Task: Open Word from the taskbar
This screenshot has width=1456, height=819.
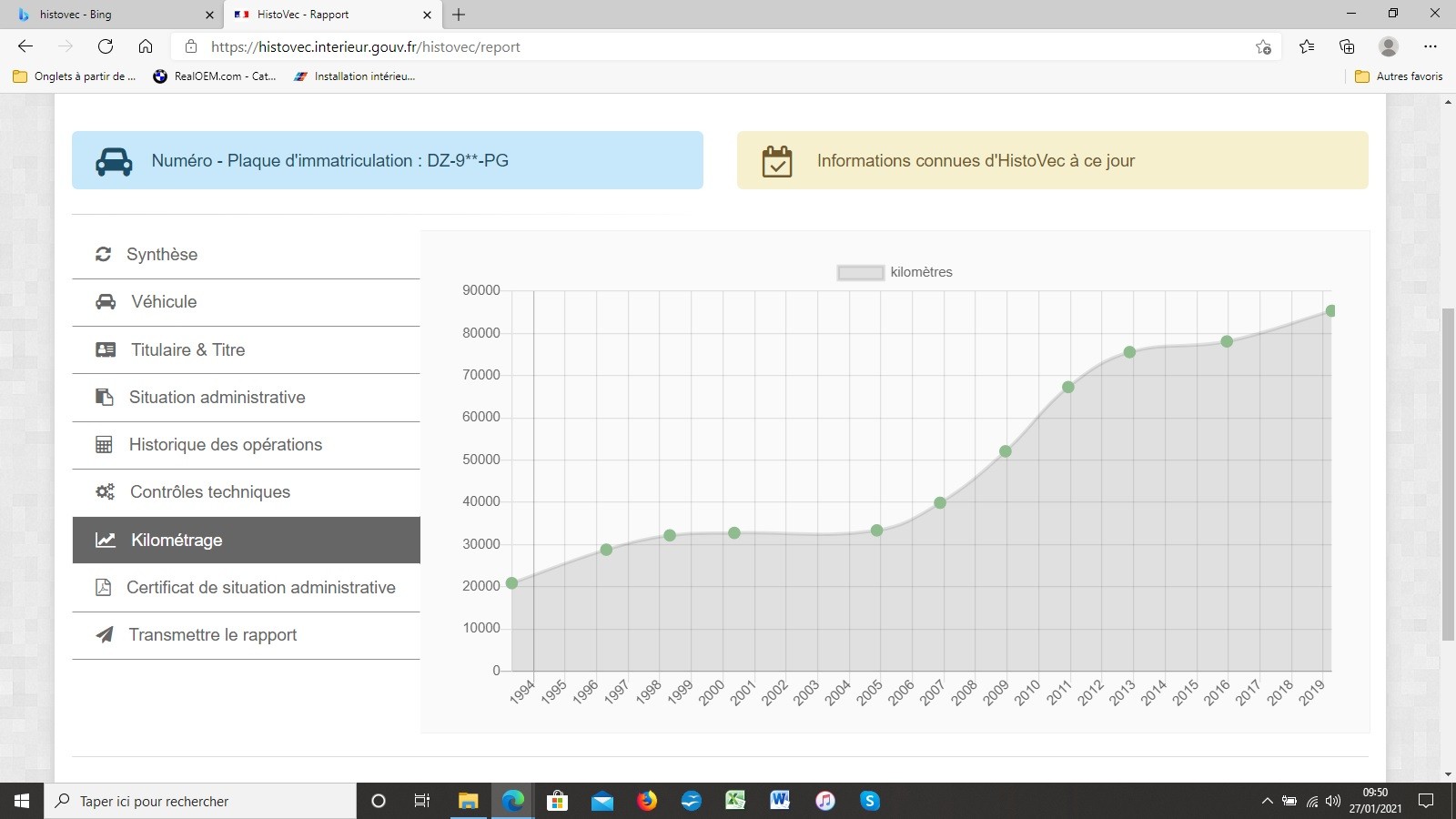Action: (x=780, y=801)
